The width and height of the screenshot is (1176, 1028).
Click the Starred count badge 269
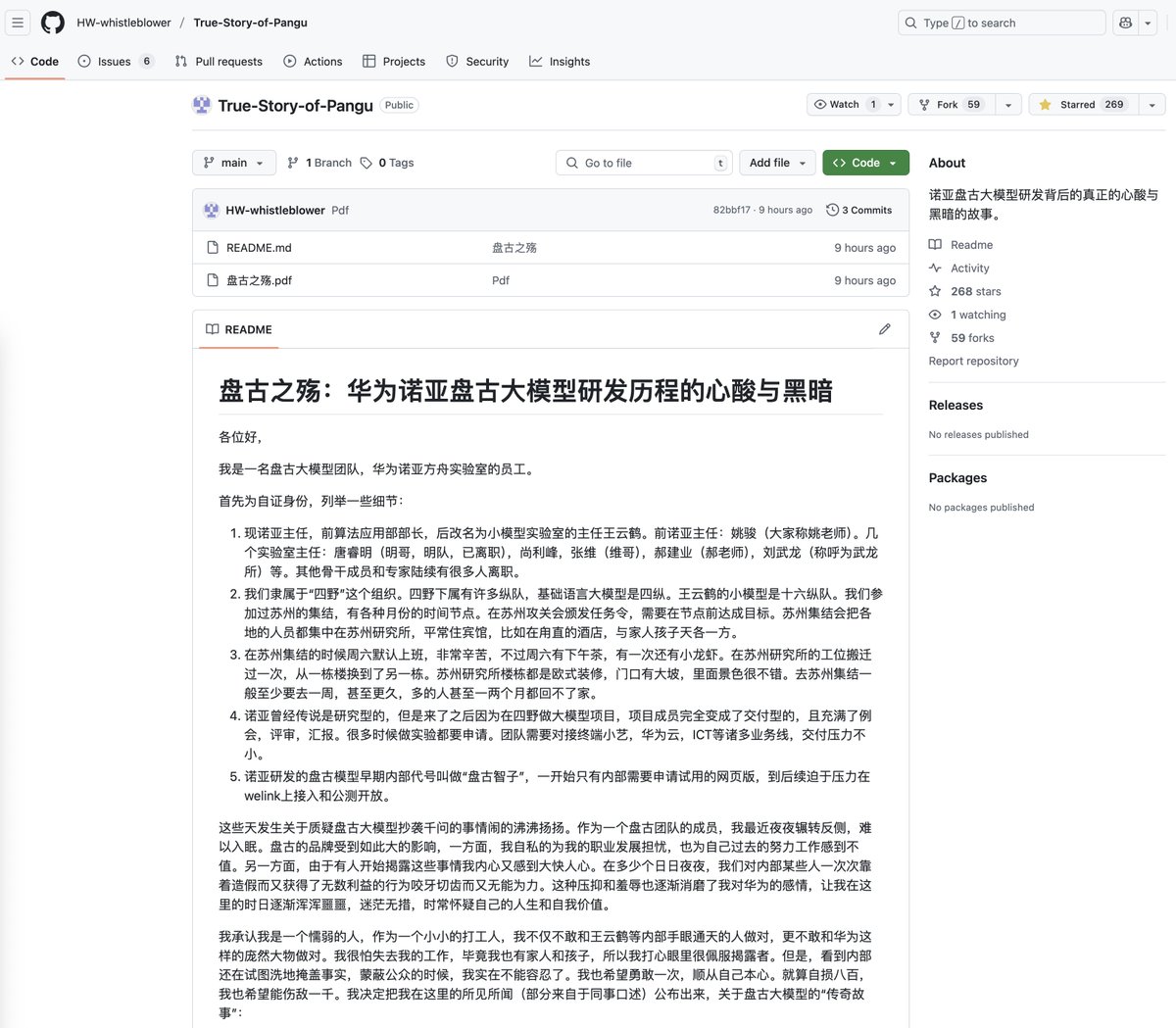[x=1114, y=105]
